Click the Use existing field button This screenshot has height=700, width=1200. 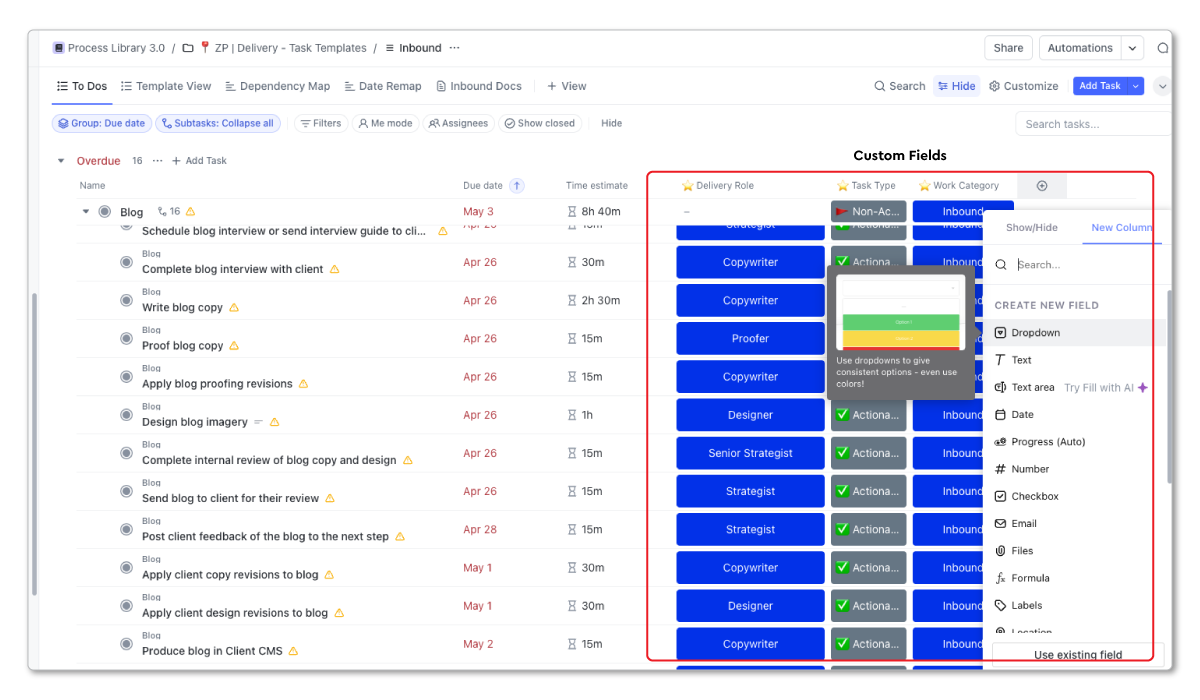pyautogui.click(x=1078, y=654)
